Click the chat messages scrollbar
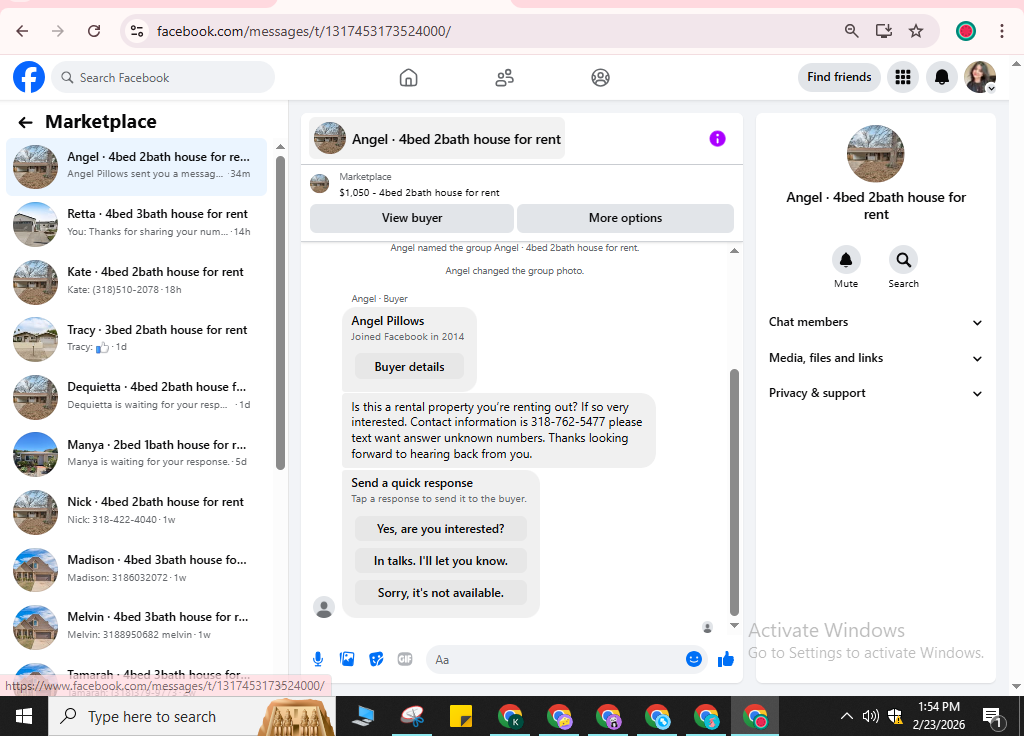This screenshot has height=736, width=1024. coord(734,492)
